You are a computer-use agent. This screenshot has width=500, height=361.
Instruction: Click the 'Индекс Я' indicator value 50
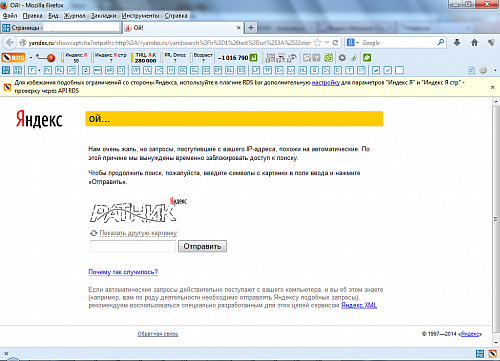click(76, 61)
